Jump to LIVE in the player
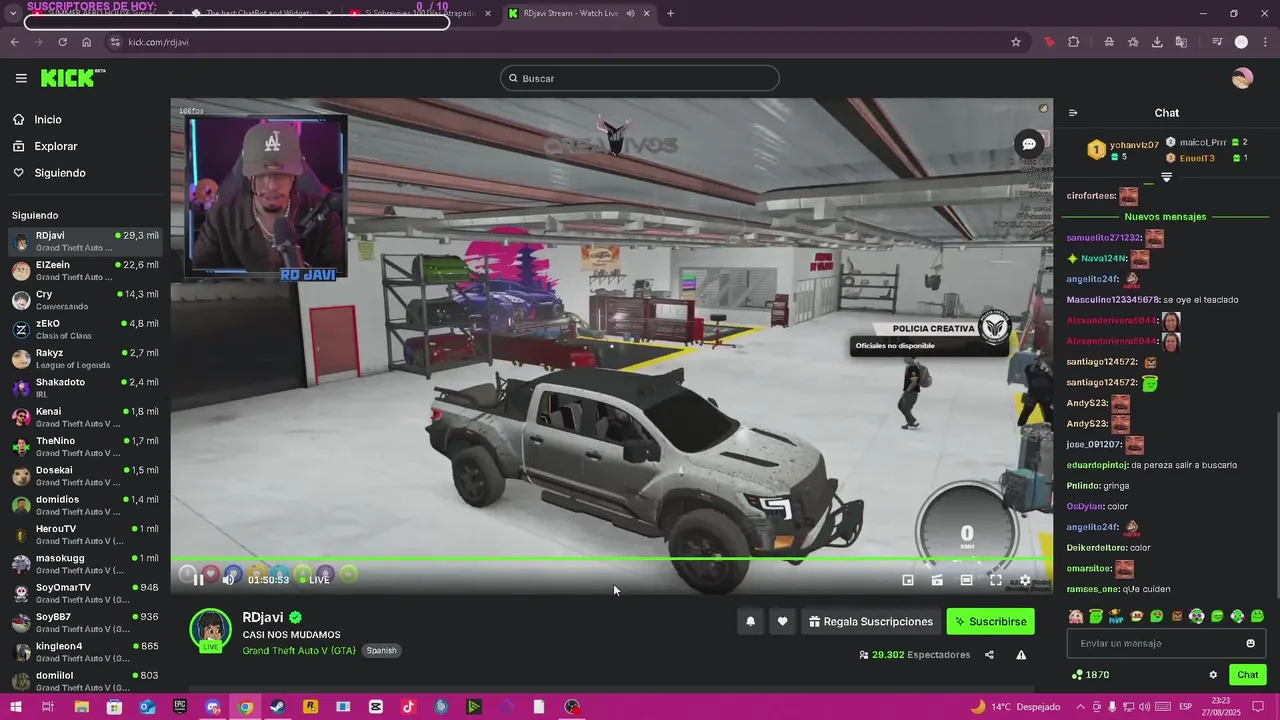1280x720 pixels. tap(315, 580)
